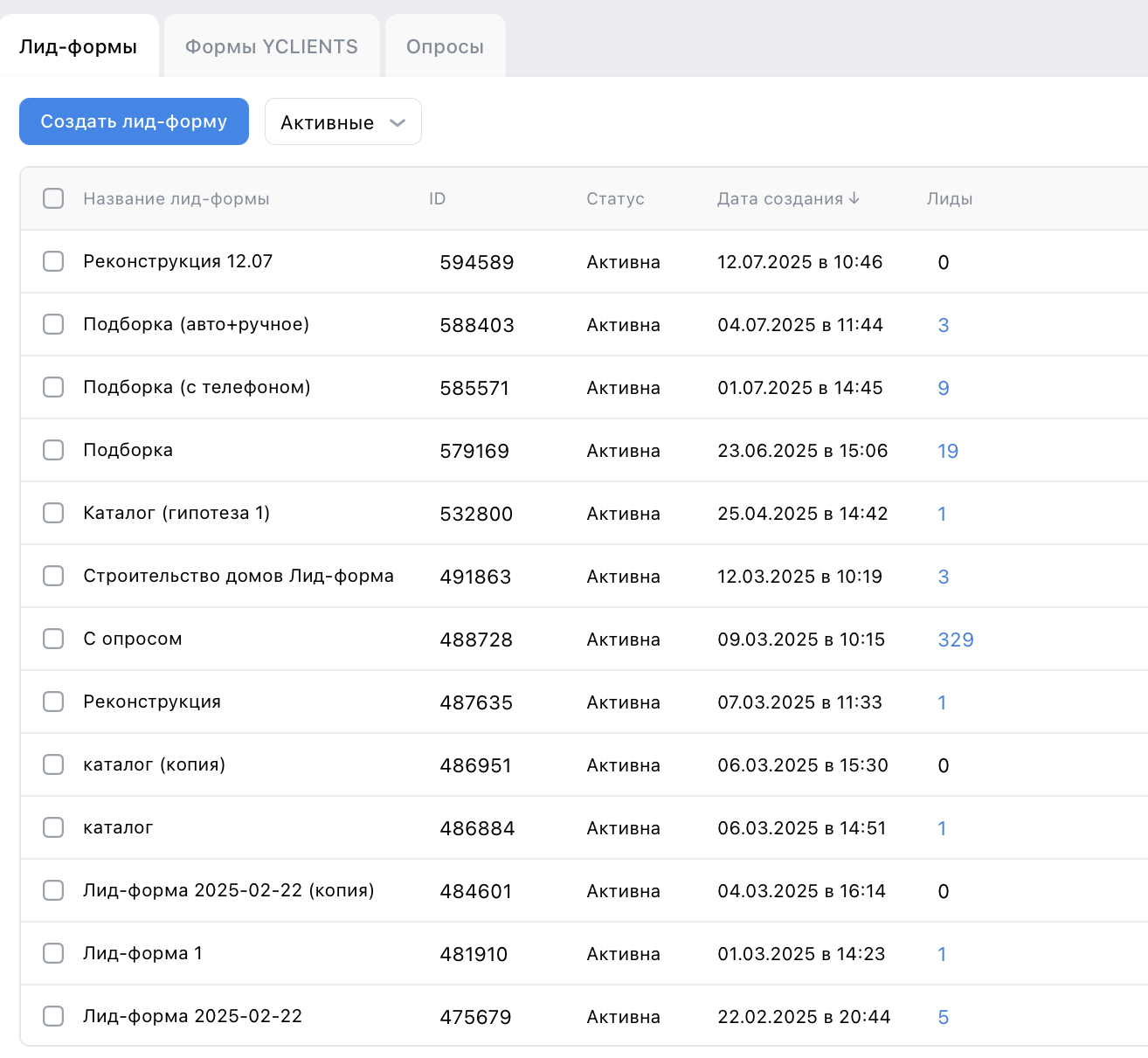Click the Лиды column header
Image resolution: width=1148 pixels, height=1058 pixels.
point(949,199)
